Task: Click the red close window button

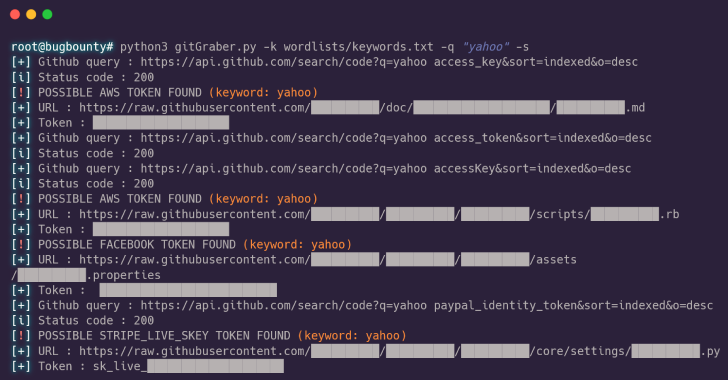Action: [x=15, y=14]
